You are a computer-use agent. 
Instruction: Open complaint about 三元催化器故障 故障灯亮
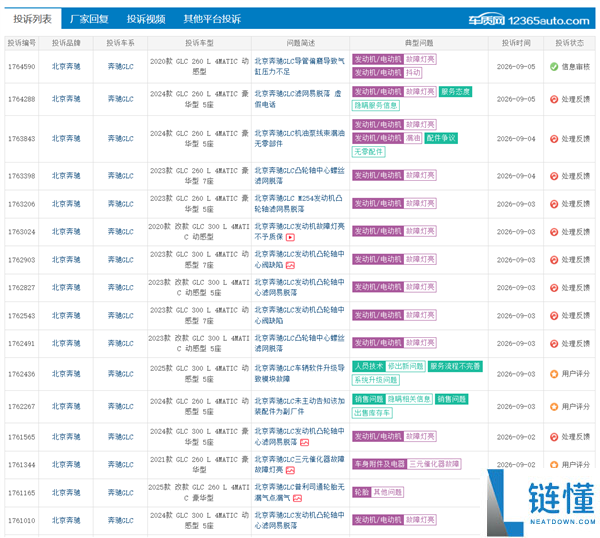tap(300, 464)
